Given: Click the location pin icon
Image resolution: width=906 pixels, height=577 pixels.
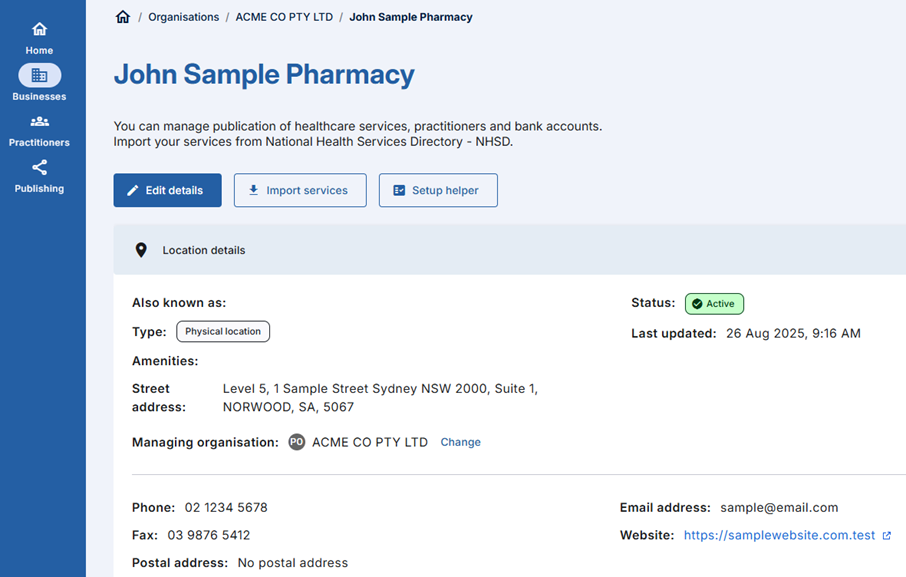Looking at the screenshot, I should 141,250.
